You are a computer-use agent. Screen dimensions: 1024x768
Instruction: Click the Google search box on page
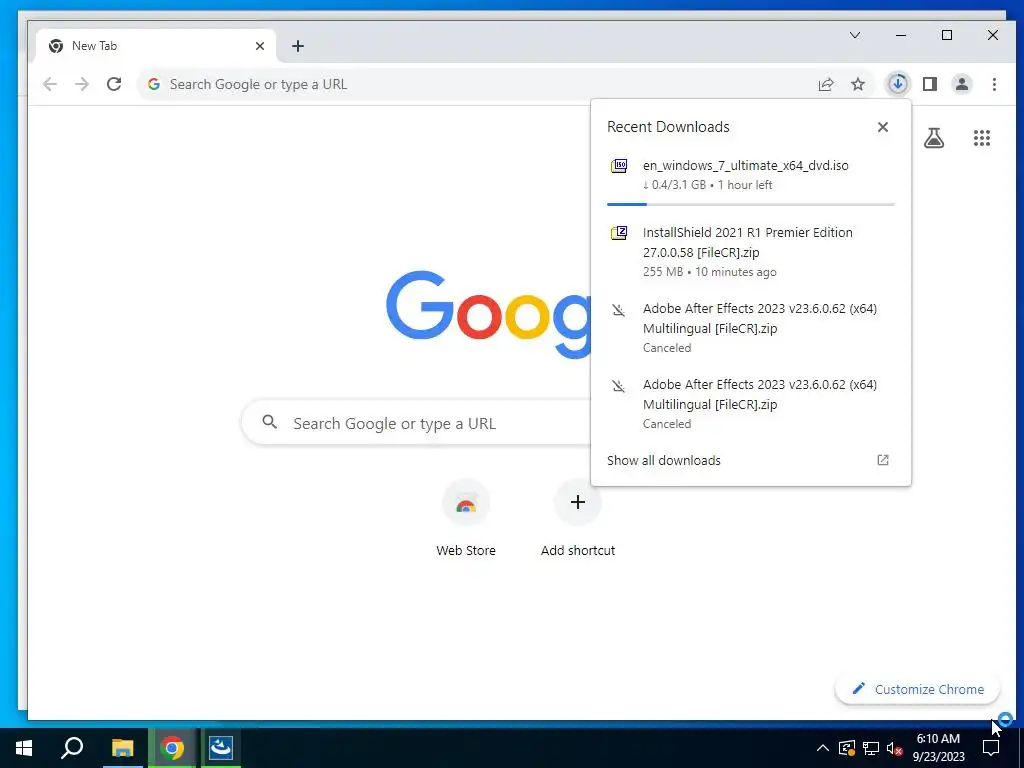point(418,423)
